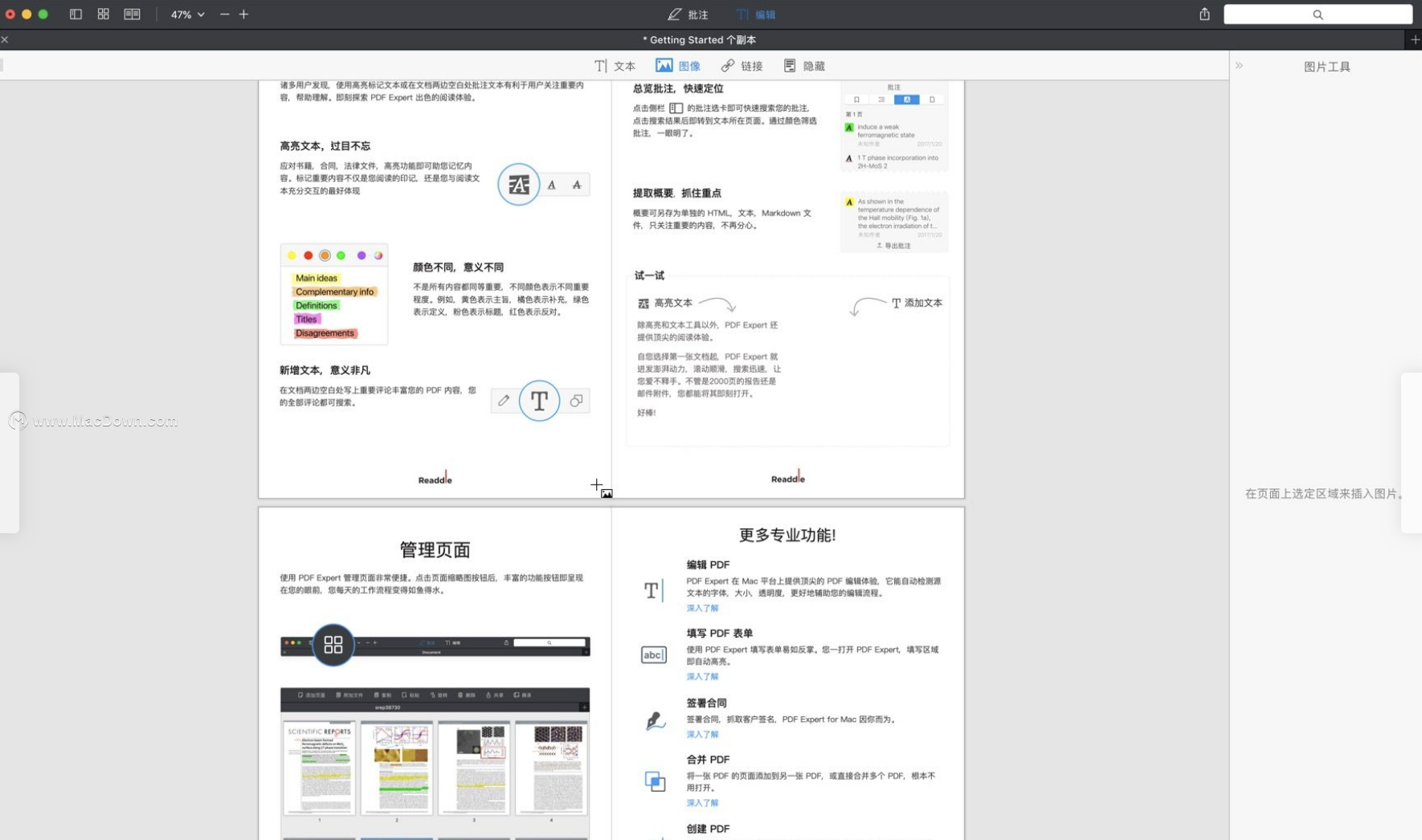
Task: Click the underline A icon
Action: click(552, 185)
